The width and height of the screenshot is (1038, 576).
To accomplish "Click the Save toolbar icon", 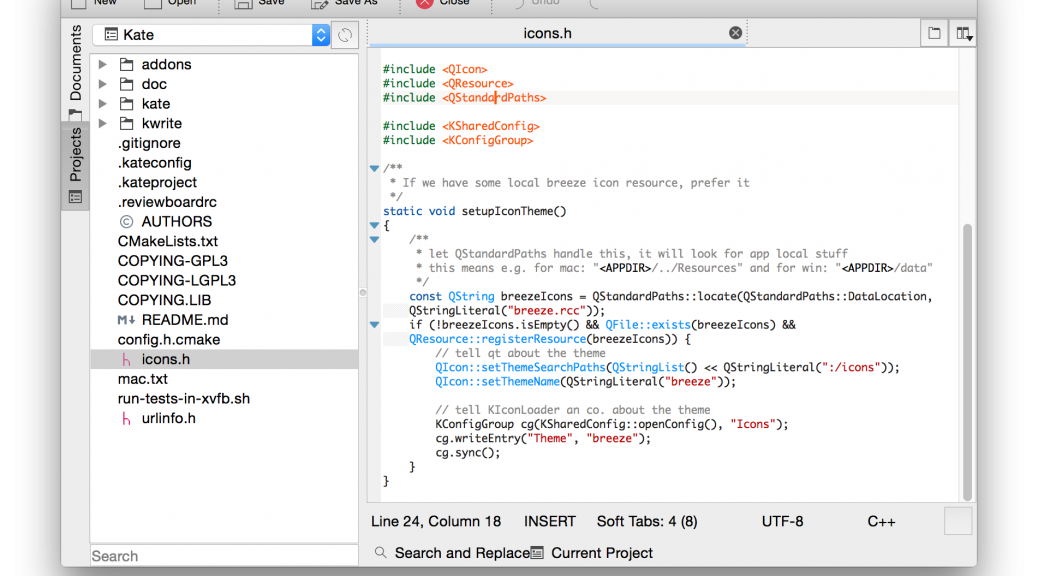I will tap(243, 3).
